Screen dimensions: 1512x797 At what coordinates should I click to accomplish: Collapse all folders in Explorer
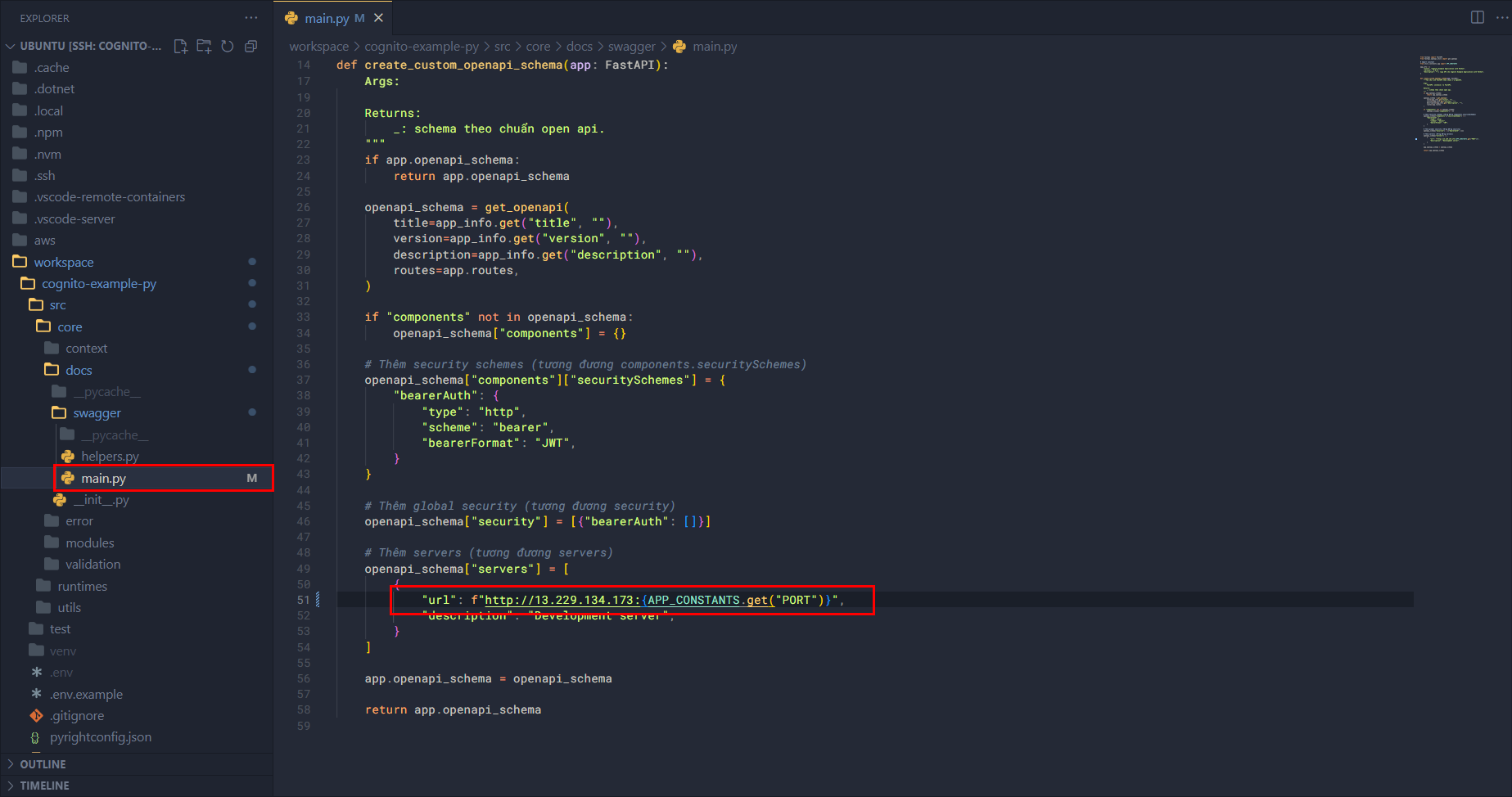click(x=251, y=47)
